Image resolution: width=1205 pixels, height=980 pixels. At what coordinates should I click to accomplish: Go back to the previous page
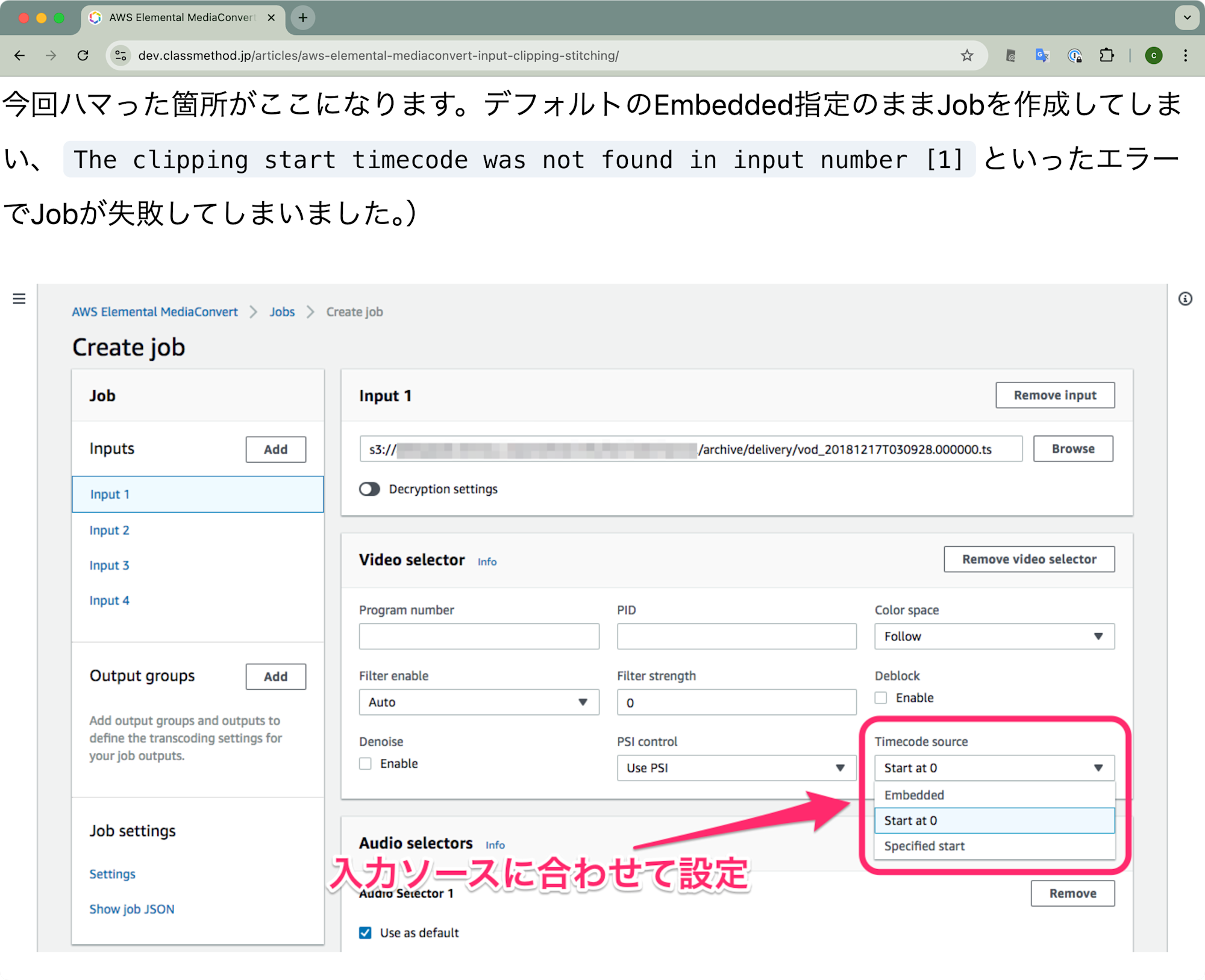(19, 55)
